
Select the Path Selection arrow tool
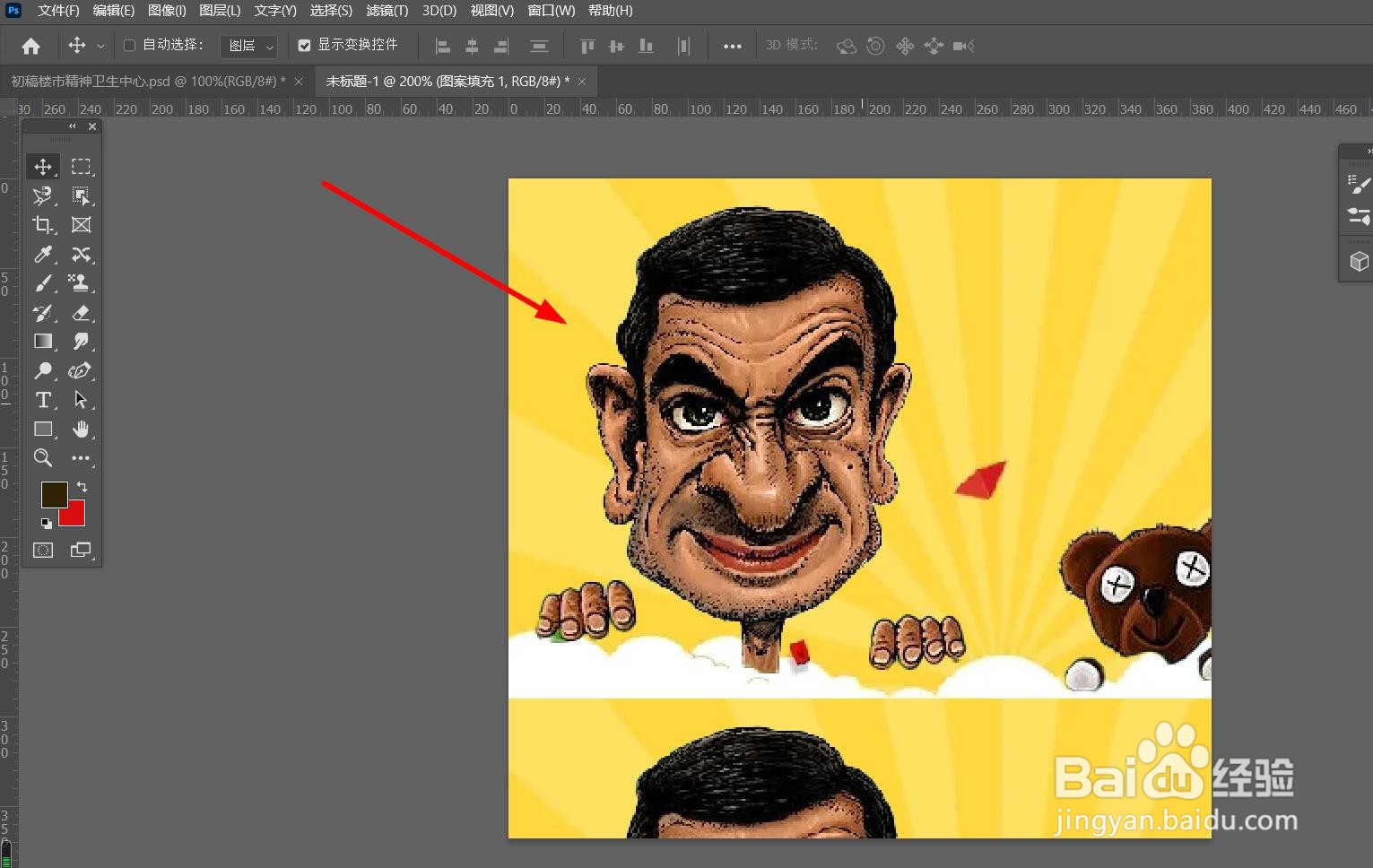pos(82,400)
